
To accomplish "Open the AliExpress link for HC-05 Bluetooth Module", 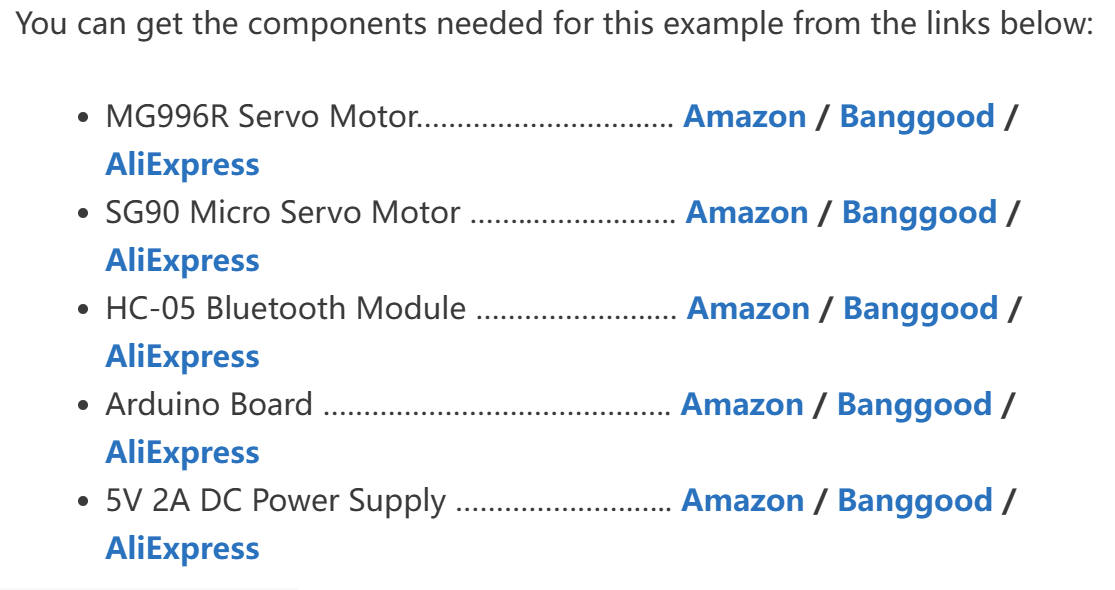I will tap(182, 358).
